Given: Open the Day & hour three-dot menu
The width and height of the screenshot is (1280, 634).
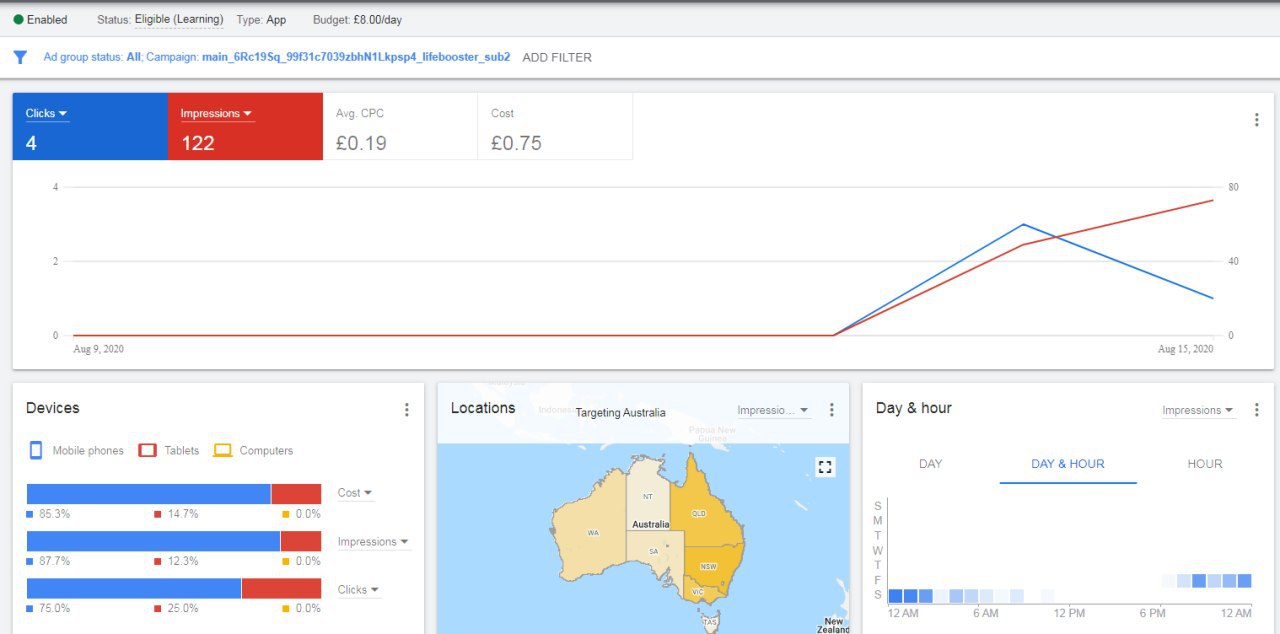Looking at the screenshot, I should pos(1257,410).
